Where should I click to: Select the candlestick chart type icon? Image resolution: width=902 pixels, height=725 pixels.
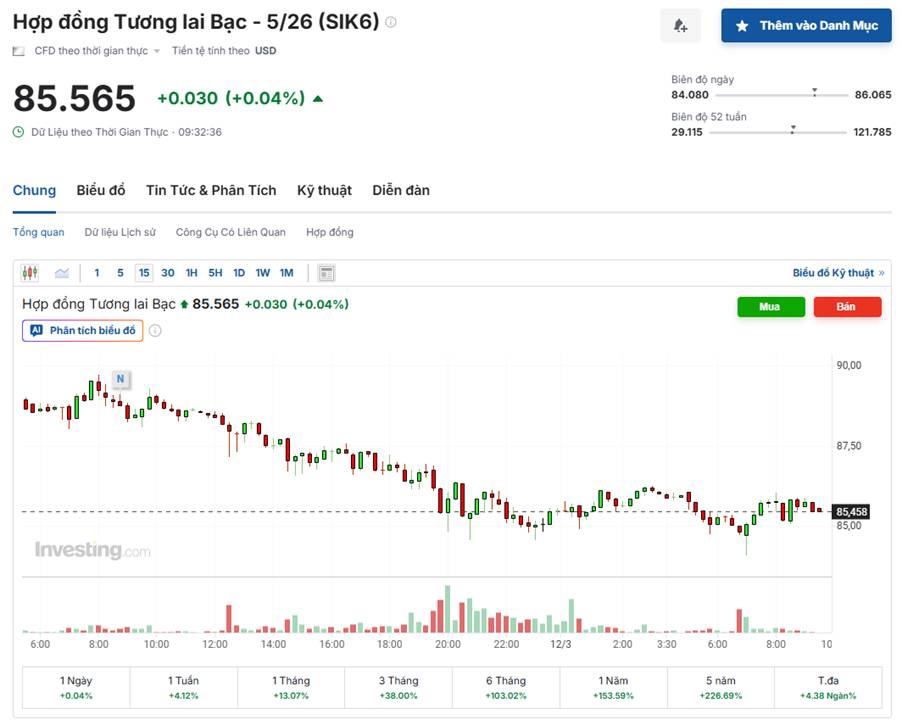pos(30,272)
